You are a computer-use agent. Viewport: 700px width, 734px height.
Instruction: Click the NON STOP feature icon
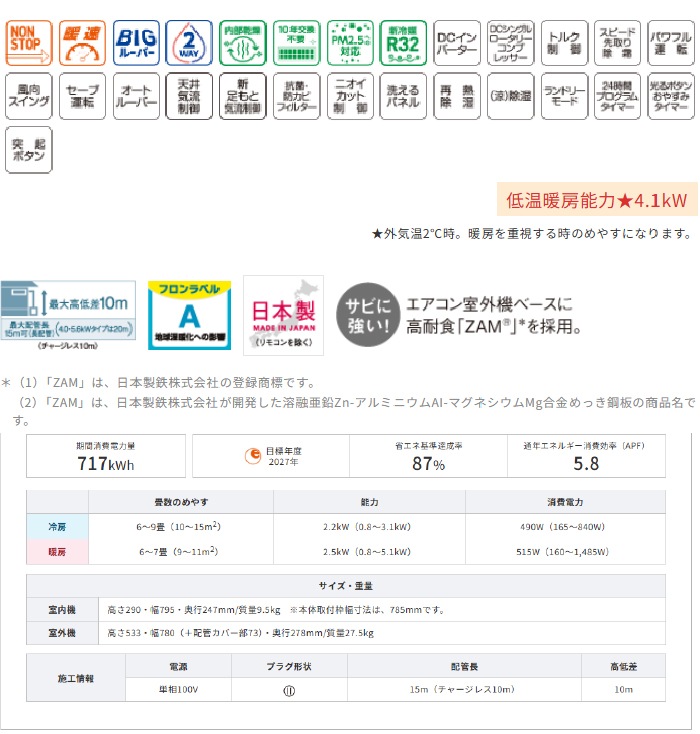click(x=29, y=43)
